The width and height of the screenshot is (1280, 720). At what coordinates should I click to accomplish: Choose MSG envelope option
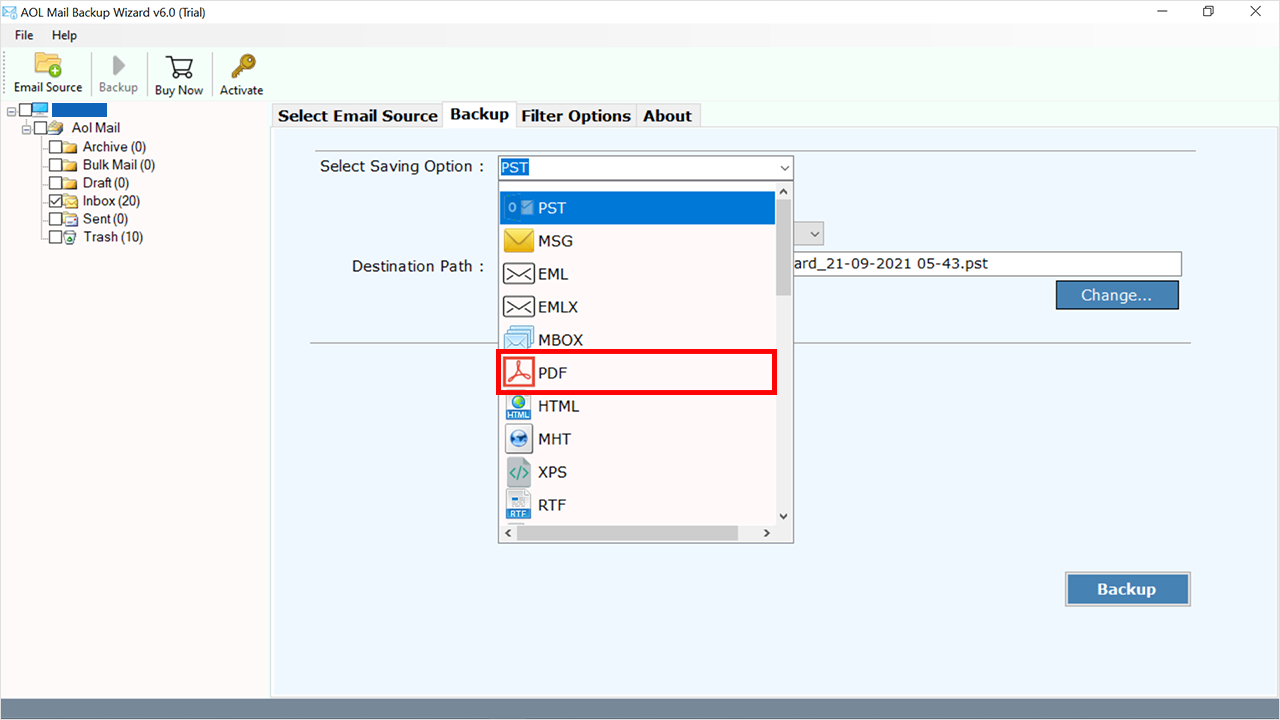coord(637,241)
